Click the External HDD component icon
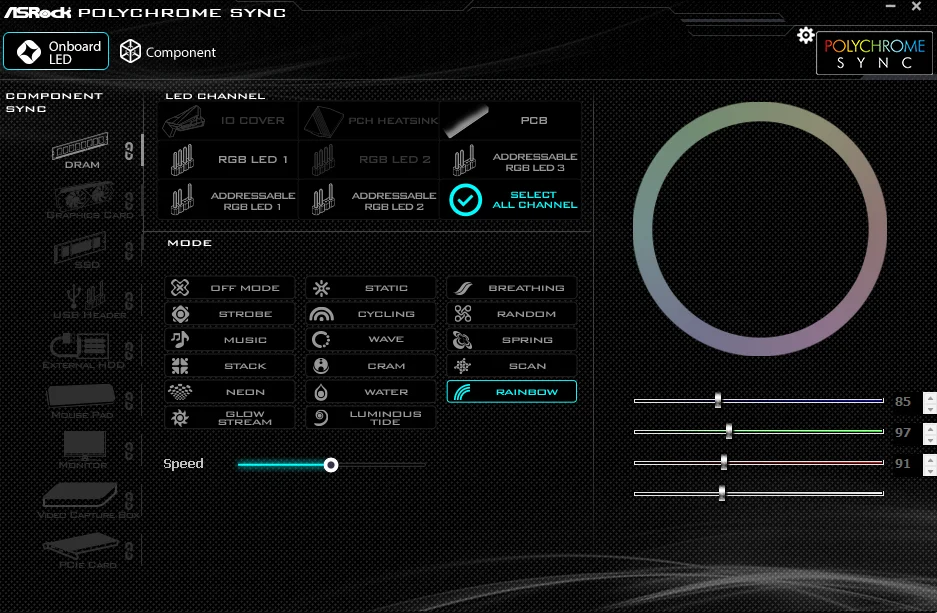Image resolution: width=937 pixels, height=613 pixels. point(80,346)
